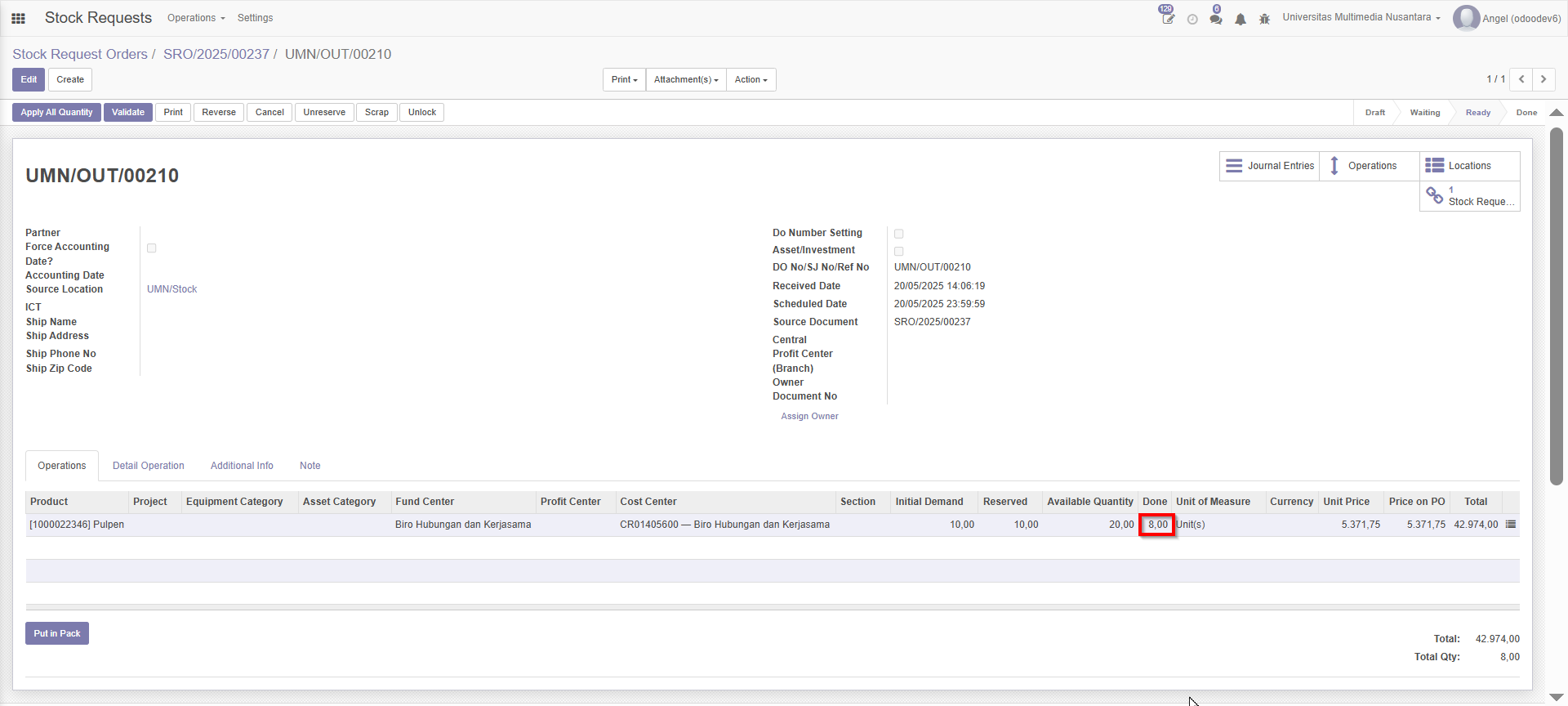The height and width of the screenshot is (706, 1568).
Task: Open the developer debug bug icon
Action: tap(1264, 19)
